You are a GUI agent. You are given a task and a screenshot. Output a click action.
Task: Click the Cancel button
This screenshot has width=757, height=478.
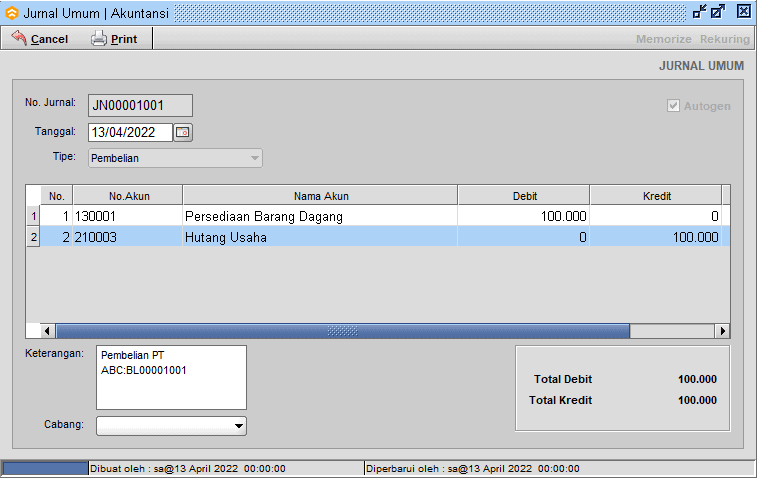tap(40, 39)
